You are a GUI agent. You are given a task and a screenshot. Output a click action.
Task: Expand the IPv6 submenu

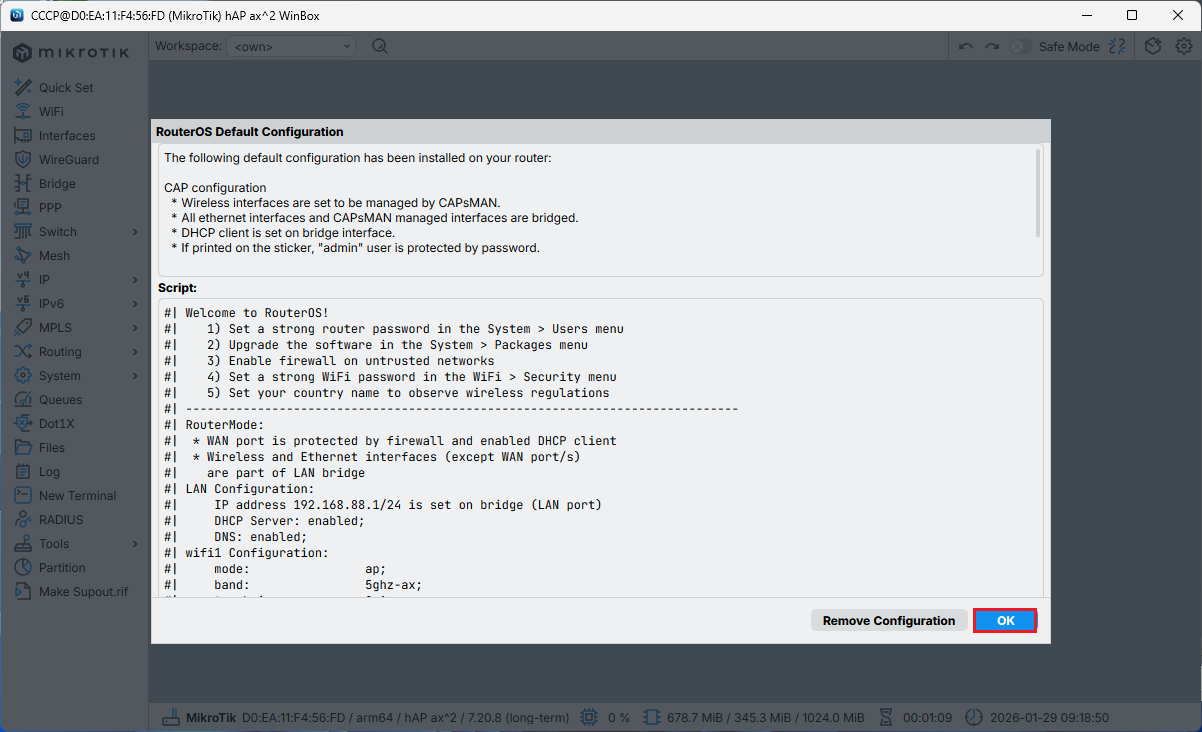[x=135, y=304]
